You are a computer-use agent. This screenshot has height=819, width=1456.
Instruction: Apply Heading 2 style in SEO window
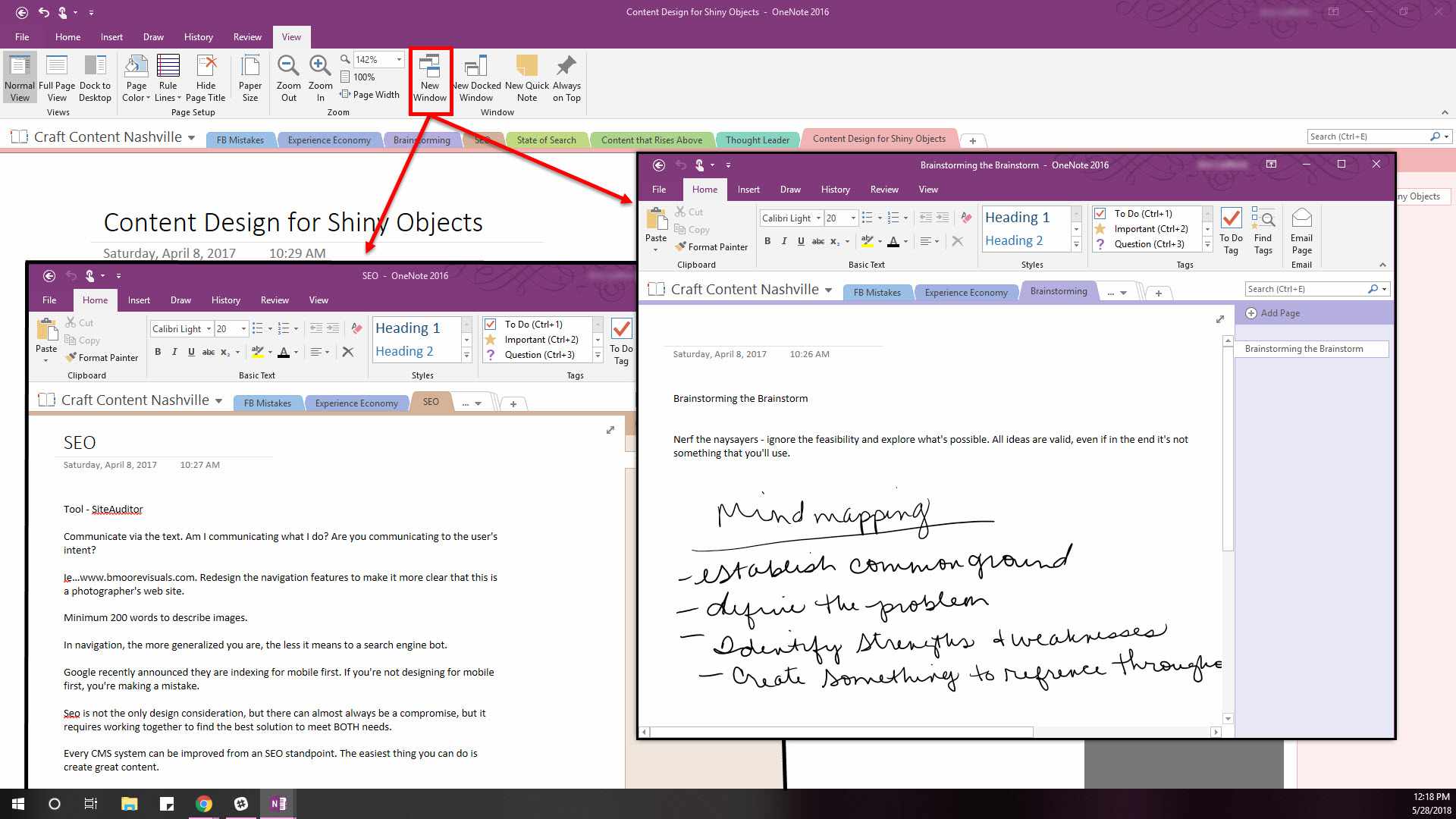tap(404, 351)
